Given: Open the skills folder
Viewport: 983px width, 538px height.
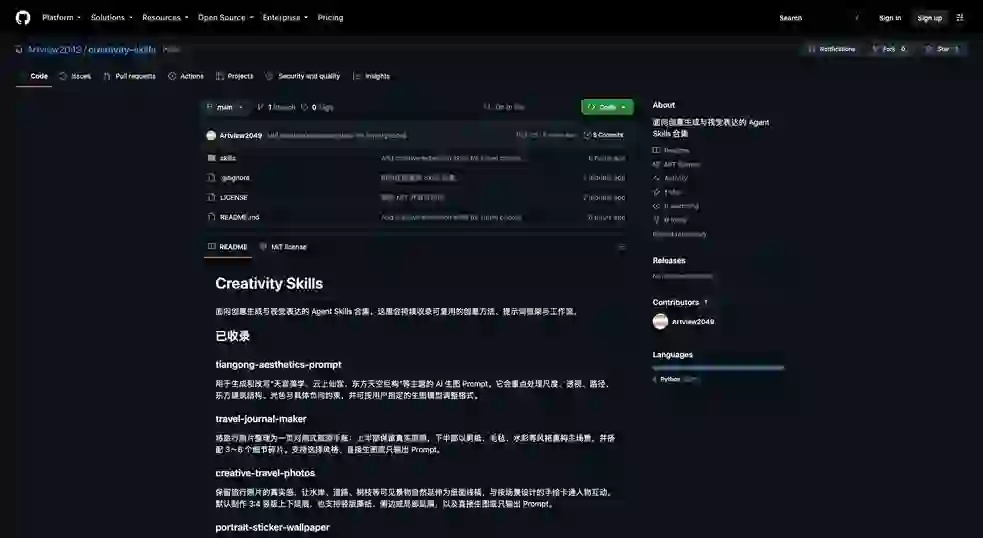Looking at the screenshot, I should point(228,158).
